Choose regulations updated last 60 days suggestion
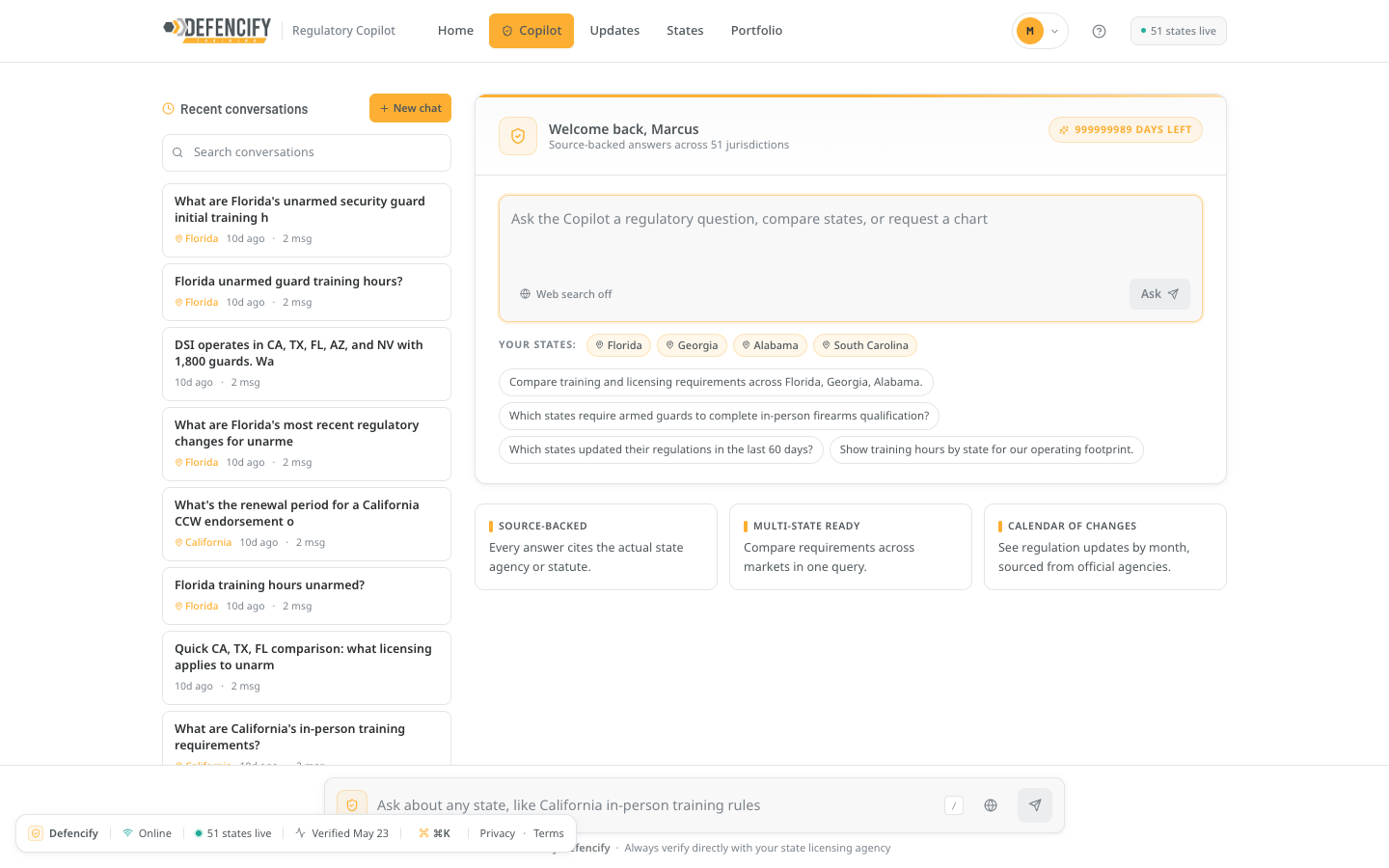Image resolution: width=1389 pixels, height=868 pixels. [661, 449]
